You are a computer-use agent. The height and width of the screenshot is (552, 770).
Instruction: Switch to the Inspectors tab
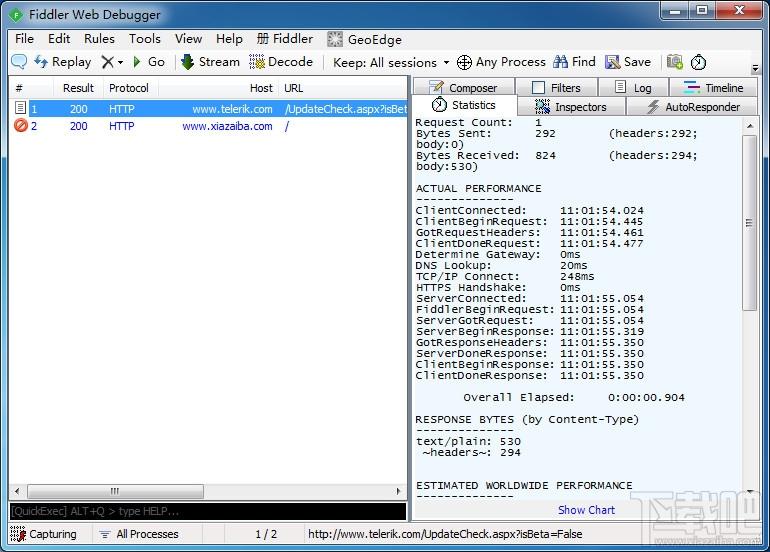(571, 107)
